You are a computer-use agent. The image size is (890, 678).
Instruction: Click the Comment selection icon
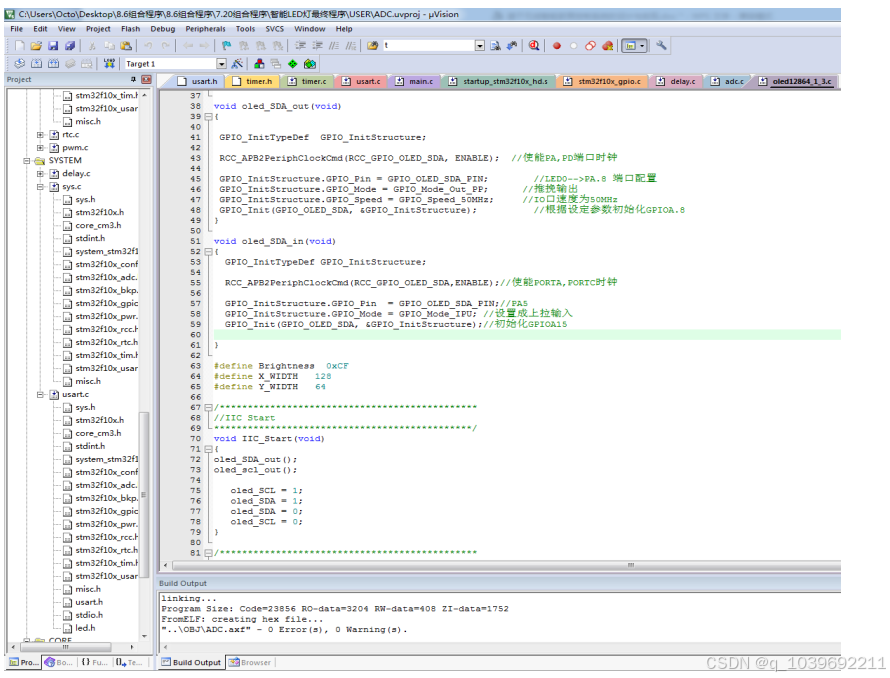point(334,45)
